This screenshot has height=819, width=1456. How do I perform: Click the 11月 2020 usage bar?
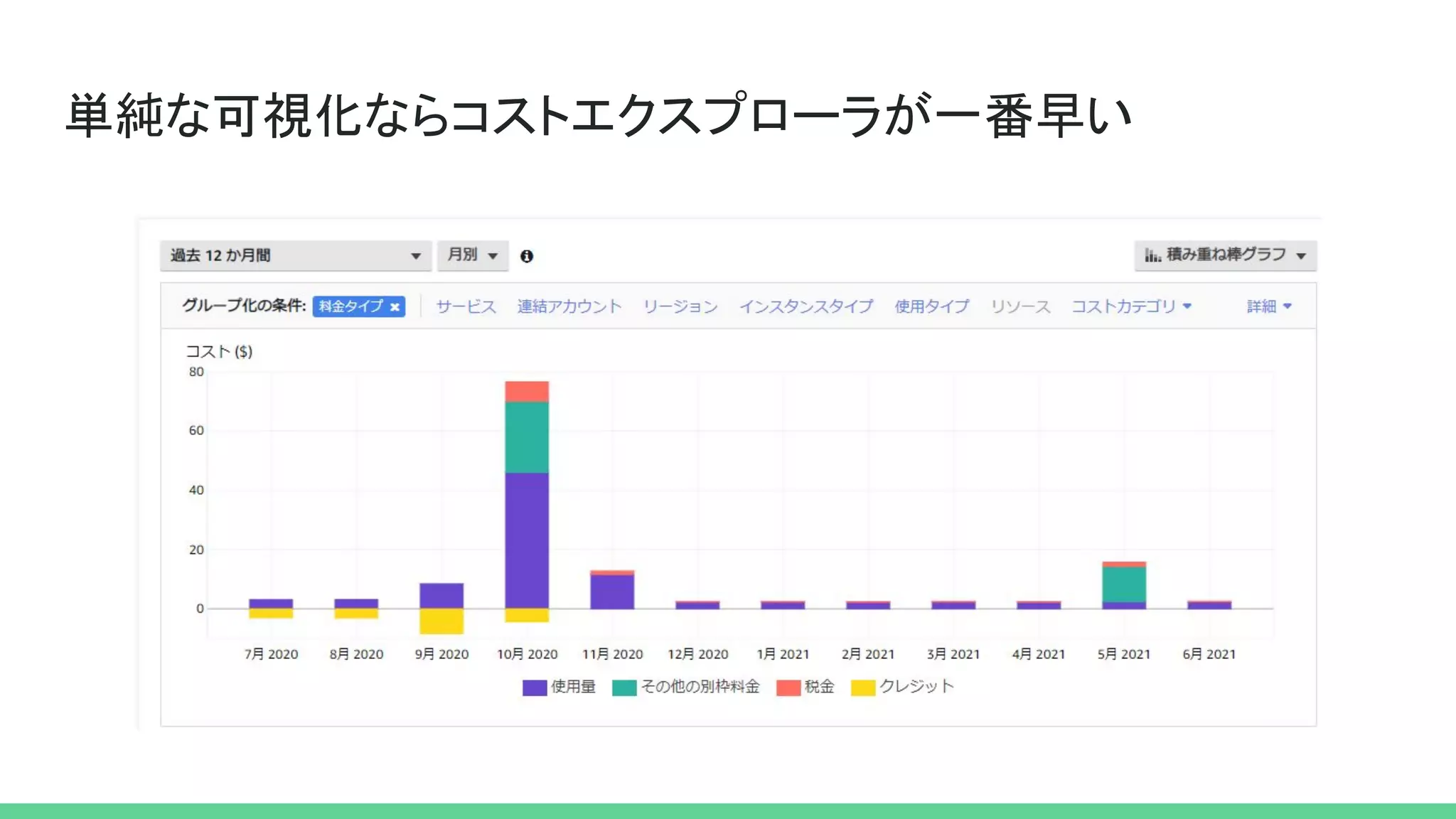point(612,591)
